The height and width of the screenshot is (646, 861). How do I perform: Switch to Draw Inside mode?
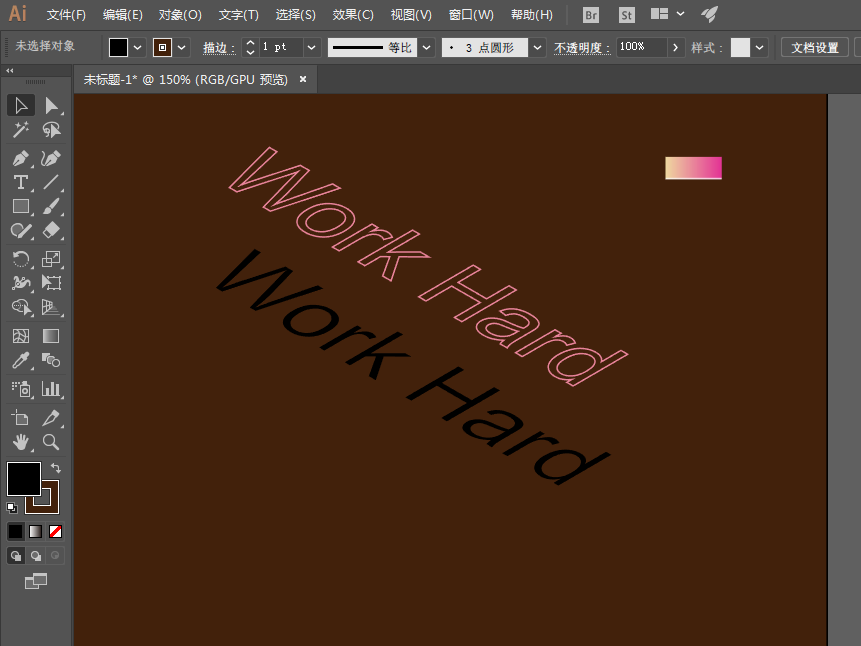55,555
